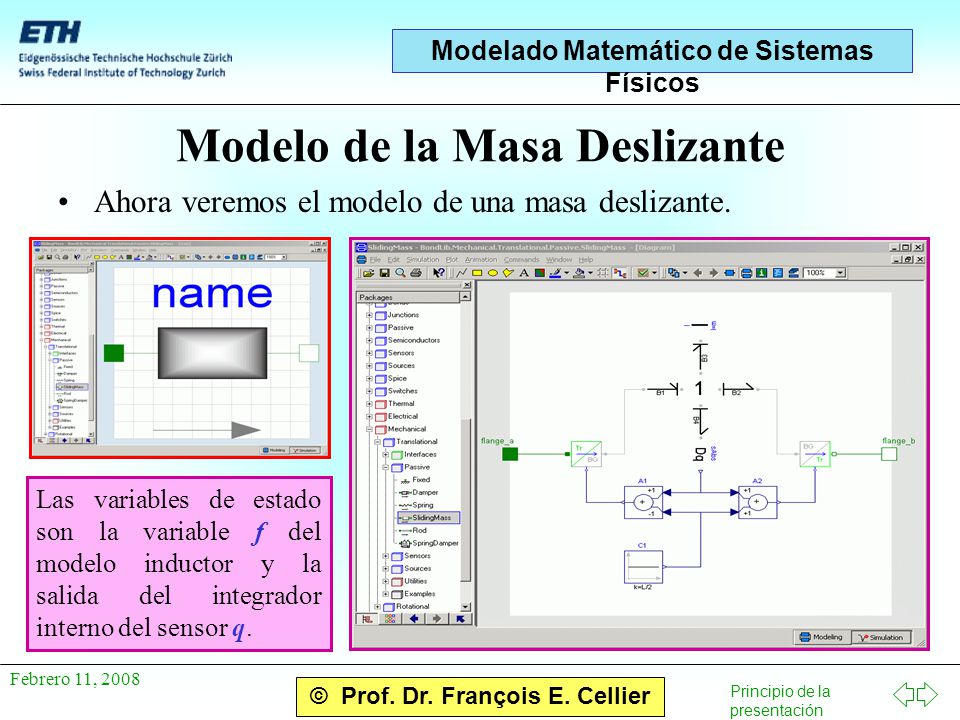The width and height of the screenshot is (960, 720).
Task: Activate the What's This help arrow
Action: [x=438, y=273]
